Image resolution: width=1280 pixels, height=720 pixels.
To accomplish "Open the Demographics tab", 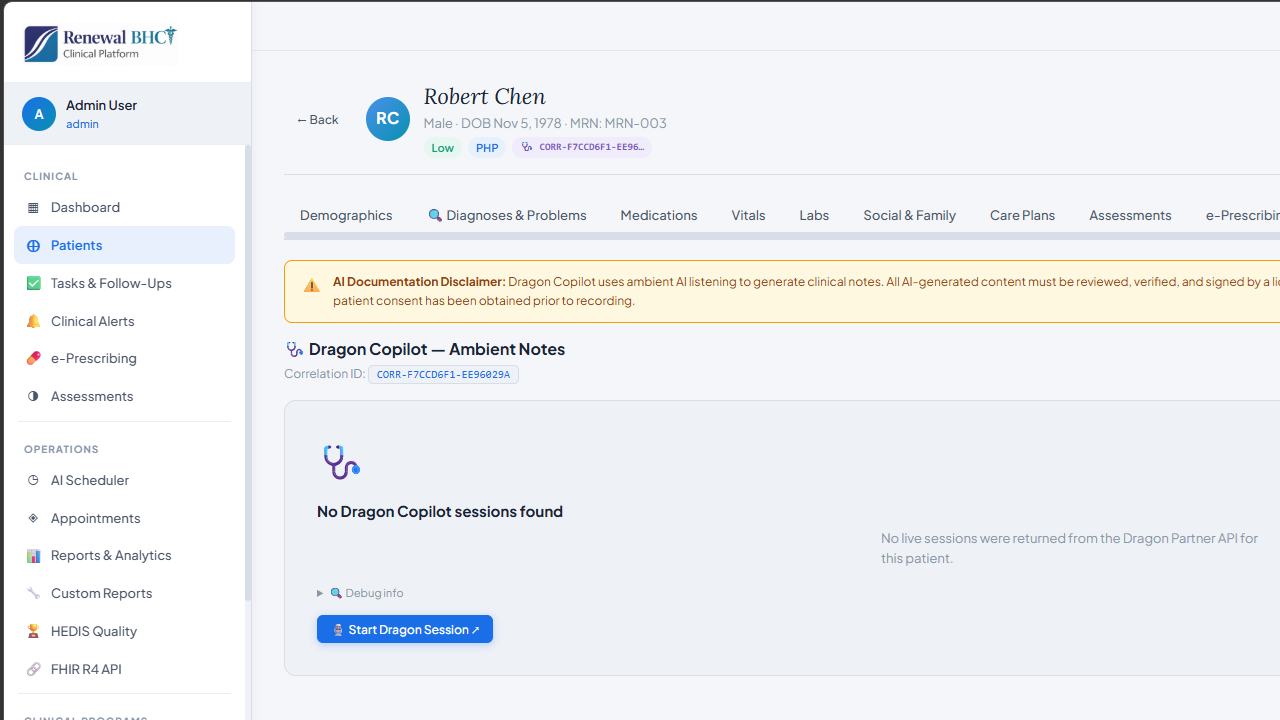I will point(346,215).
